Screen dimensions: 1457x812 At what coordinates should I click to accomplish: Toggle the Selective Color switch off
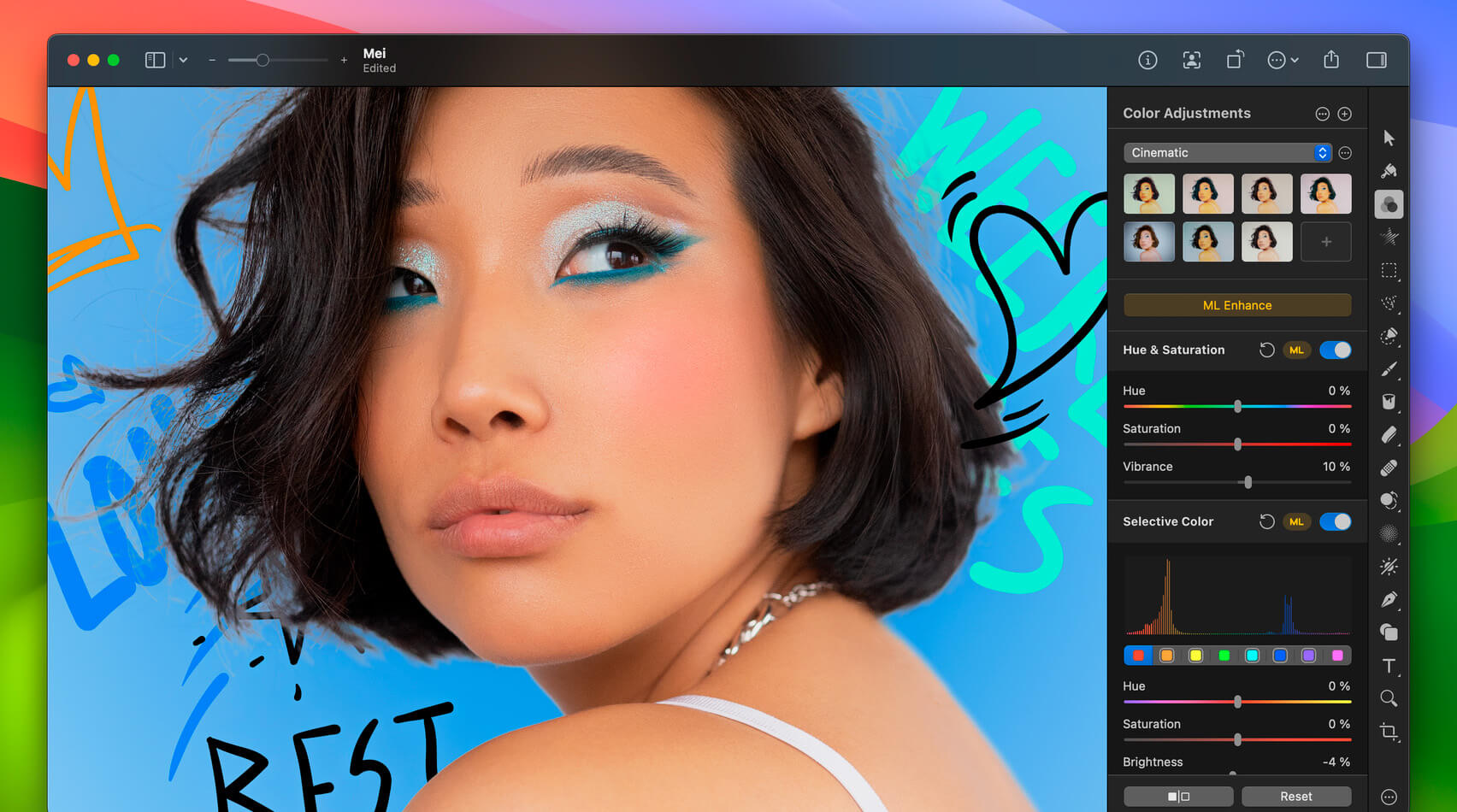tap(1336, 521)
